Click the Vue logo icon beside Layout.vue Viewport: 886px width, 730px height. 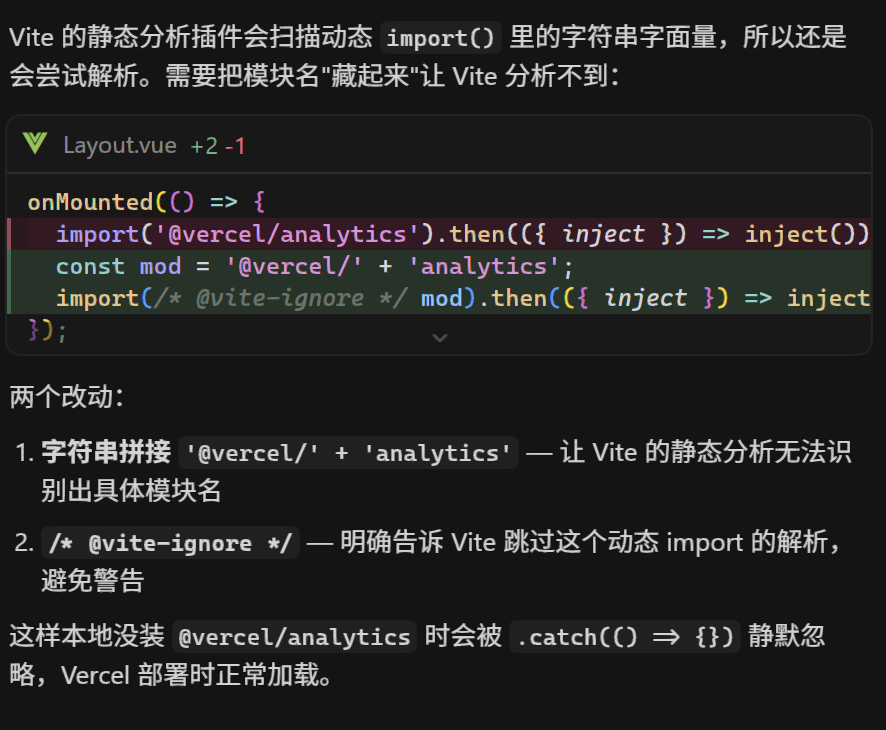pyautogui.click(x=35, y=144)
